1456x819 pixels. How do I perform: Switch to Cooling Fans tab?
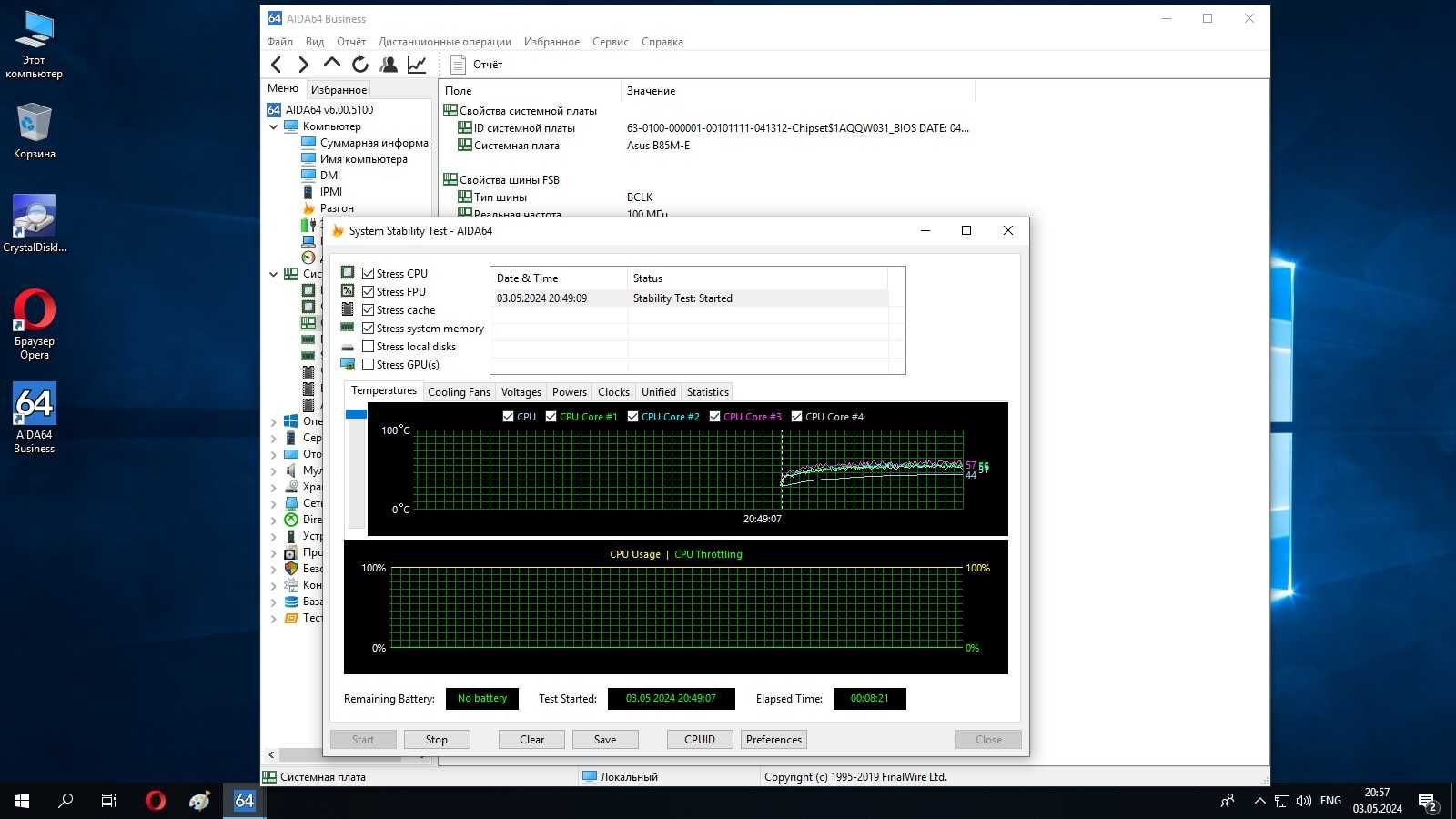pyautogui.click(x=459, y=392)
